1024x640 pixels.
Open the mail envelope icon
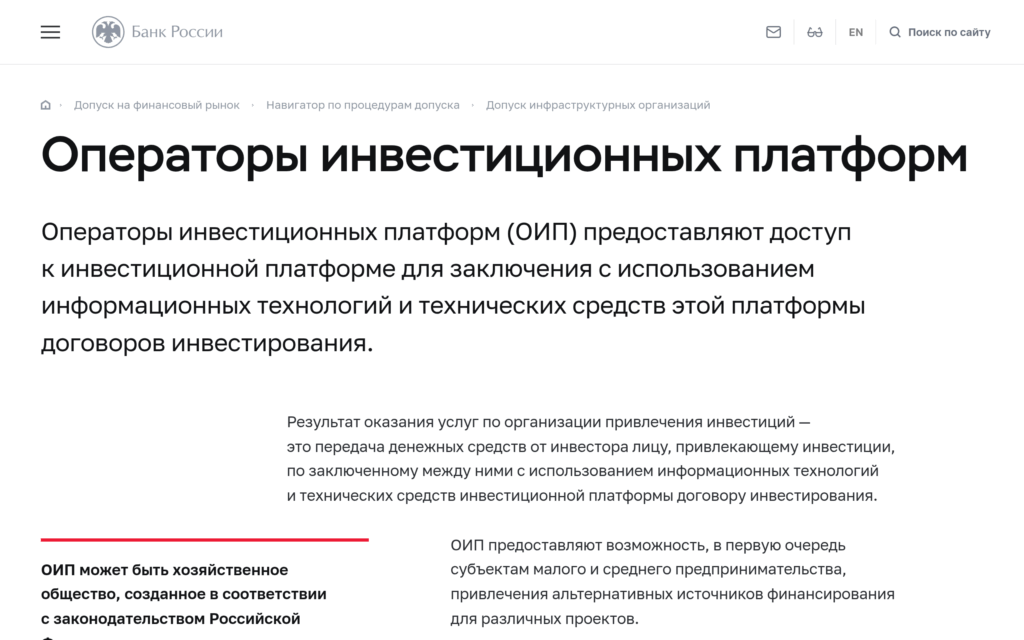coord(773,32)
